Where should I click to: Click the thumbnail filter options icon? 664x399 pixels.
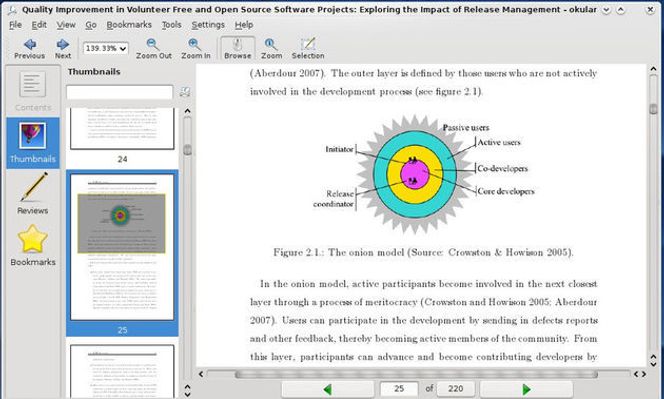click(x=185, y=92)
